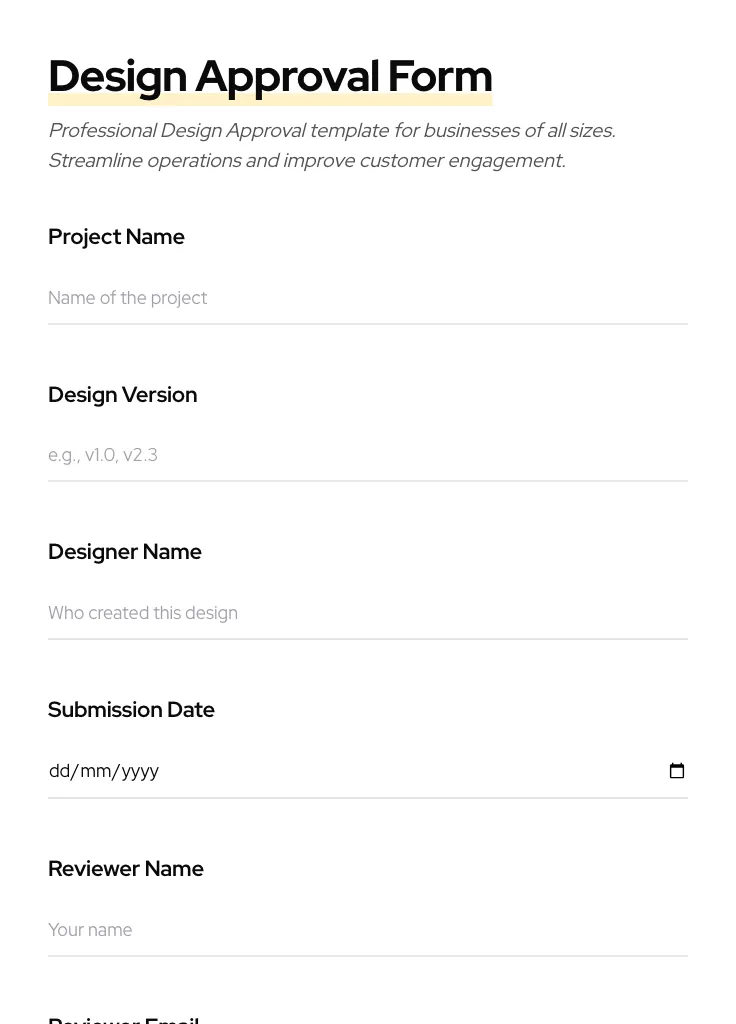Image resolution: width=736 pixels, height=1024 pixels.
Task: Click the 'Name of the project' placeholder area
Action: [128, 298]
